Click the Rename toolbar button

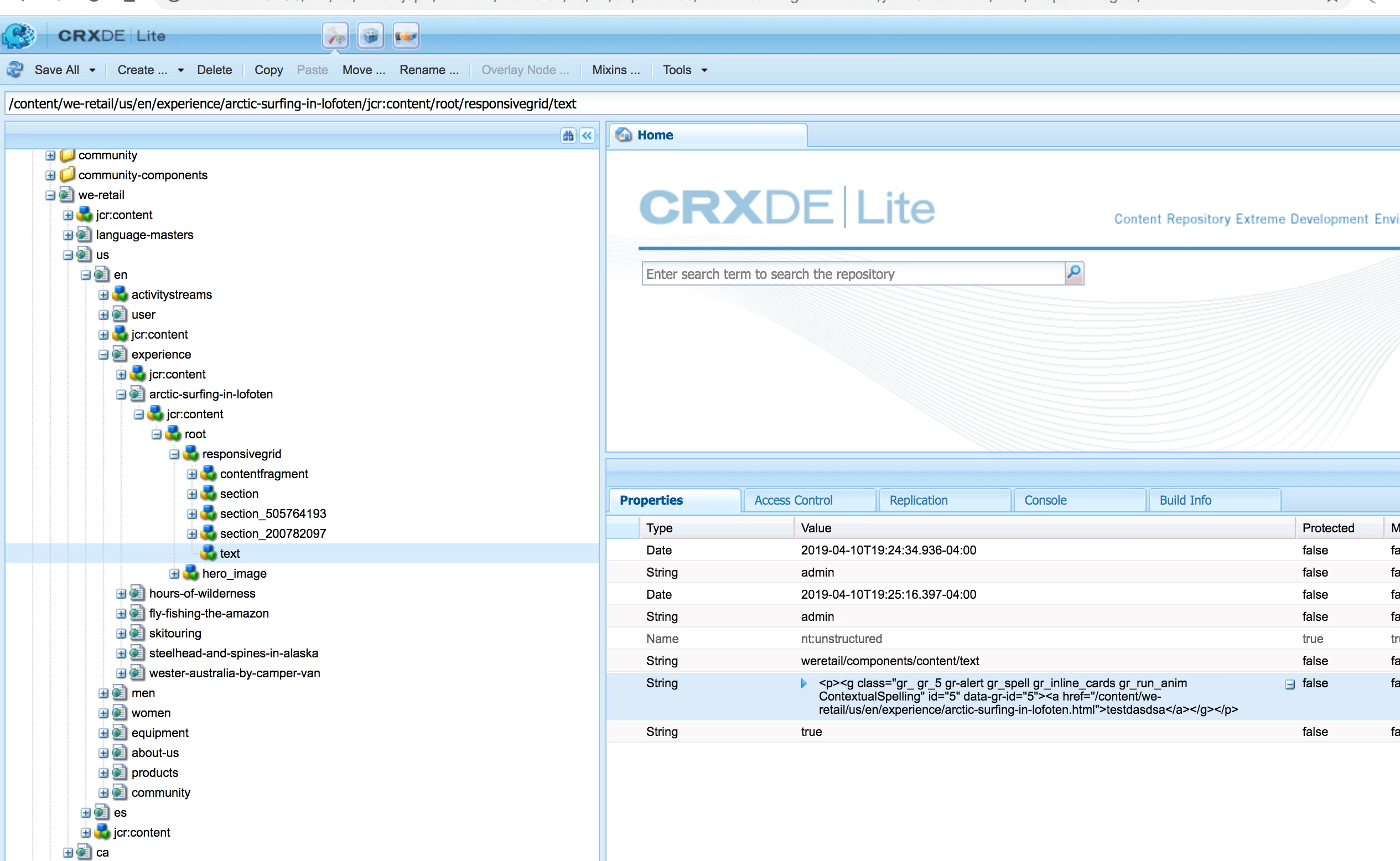(x=429, y=70)
